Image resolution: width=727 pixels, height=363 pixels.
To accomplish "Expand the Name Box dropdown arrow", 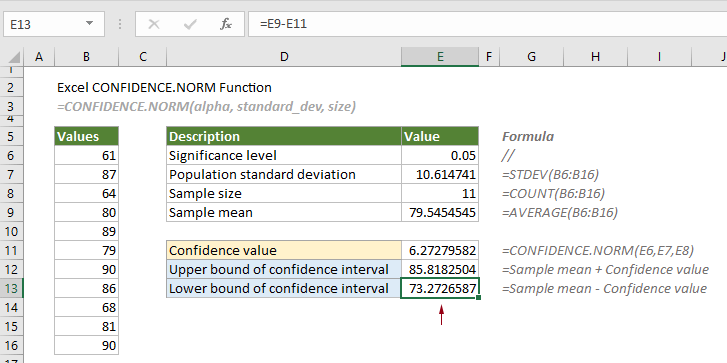I will click(x=89, y=24).
